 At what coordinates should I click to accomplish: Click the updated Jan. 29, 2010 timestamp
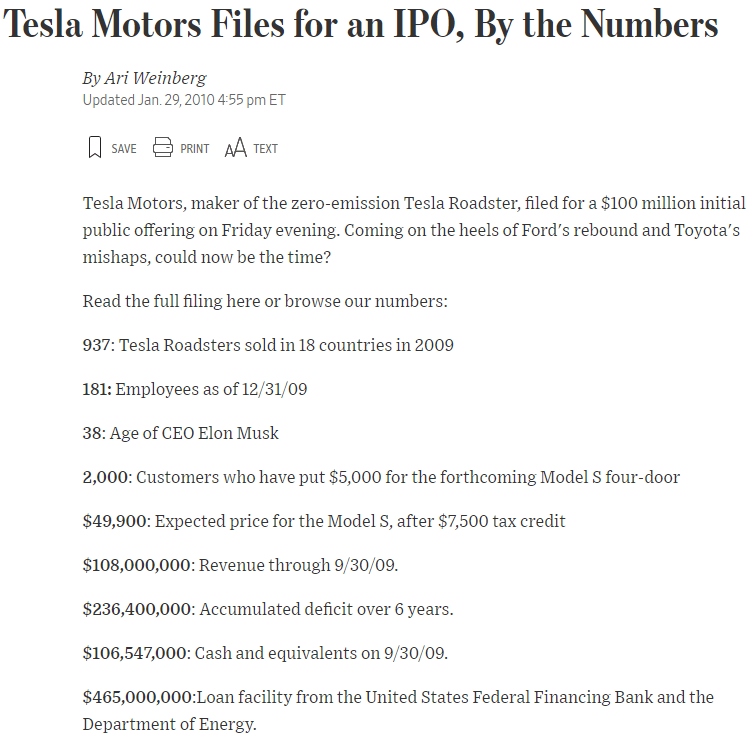tap(184, 100)
